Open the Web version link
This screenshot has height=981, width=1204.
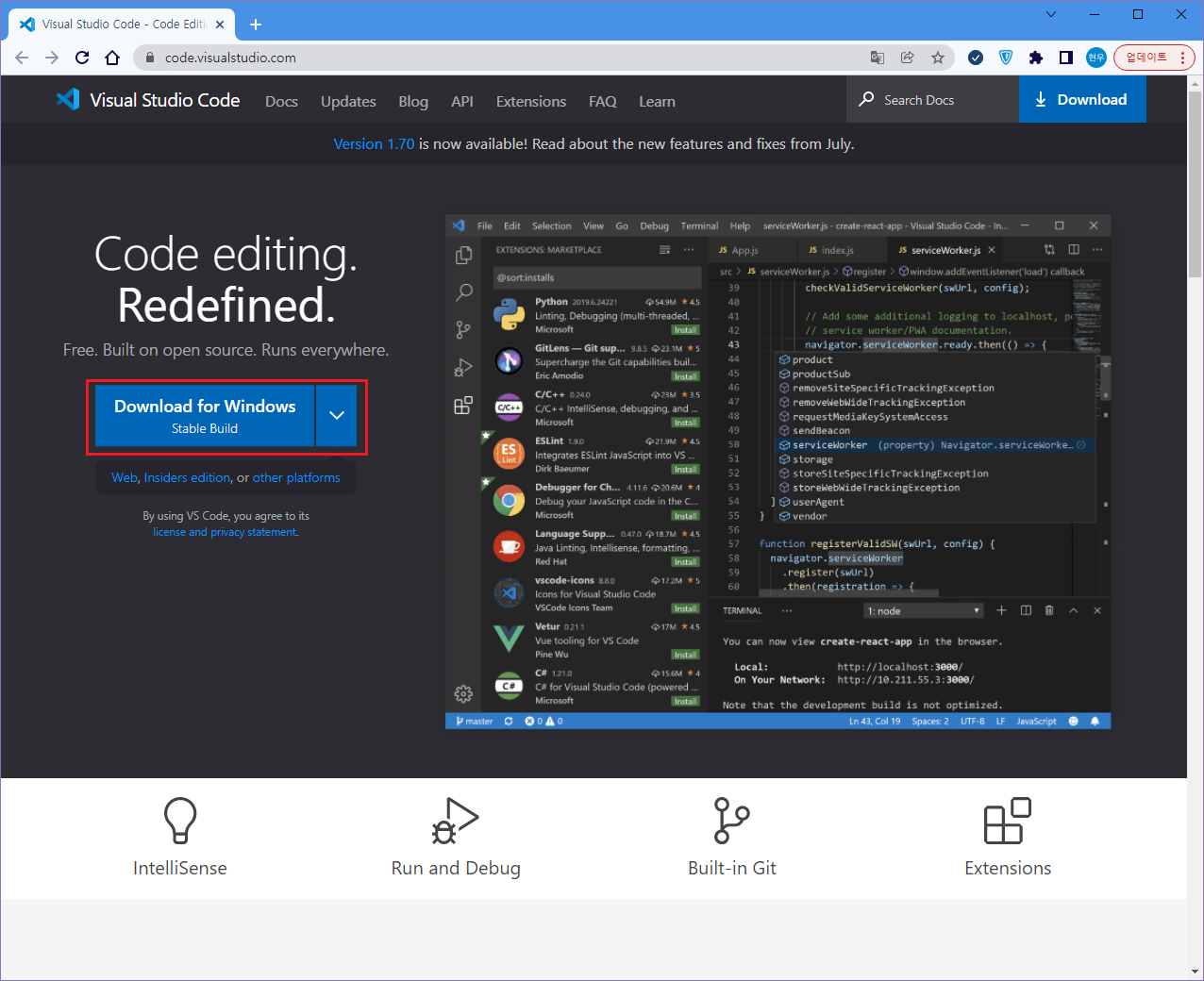125,478
